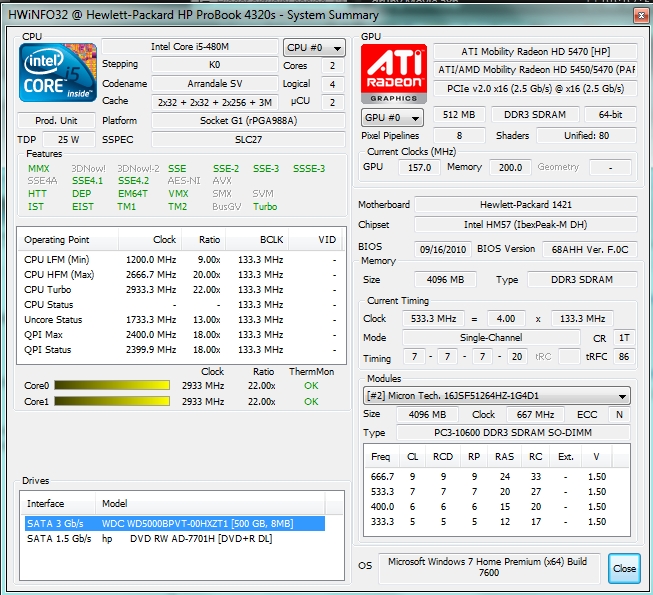653x595 pixels.
Task: Expand the memory modules dropdown
Action: point(496,396)
